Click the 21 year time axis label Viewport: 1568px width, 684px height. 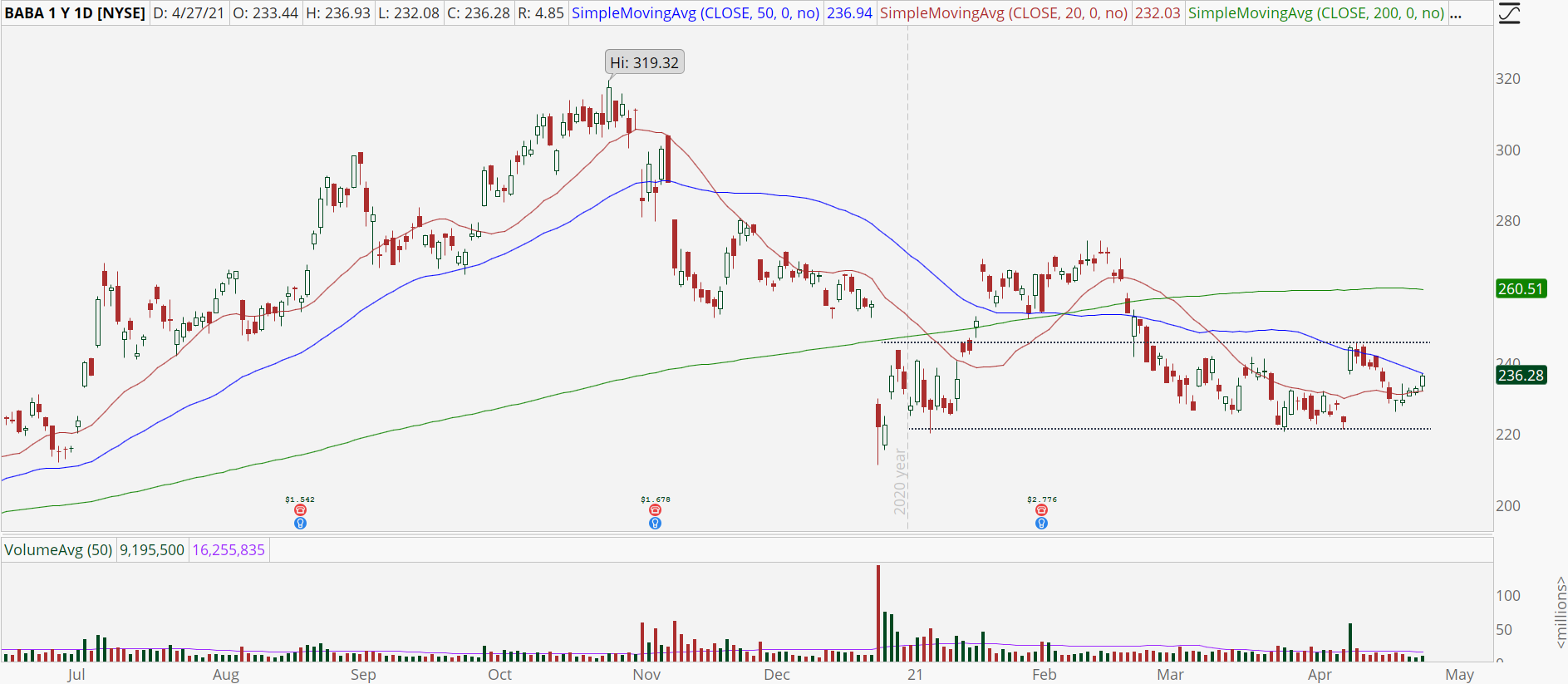click(915, 674)
